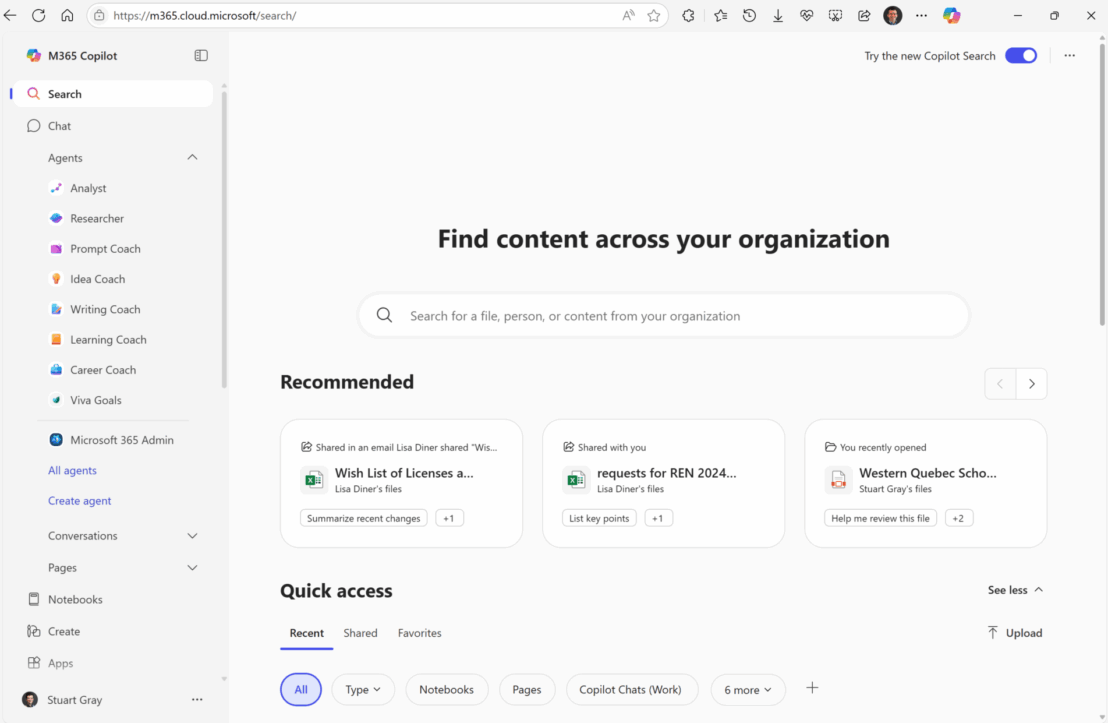Image resolution: width=1108 pixels, height=723 pixels.
Task: Select the Viva Goals agent
Action: (x=95, y=400)
